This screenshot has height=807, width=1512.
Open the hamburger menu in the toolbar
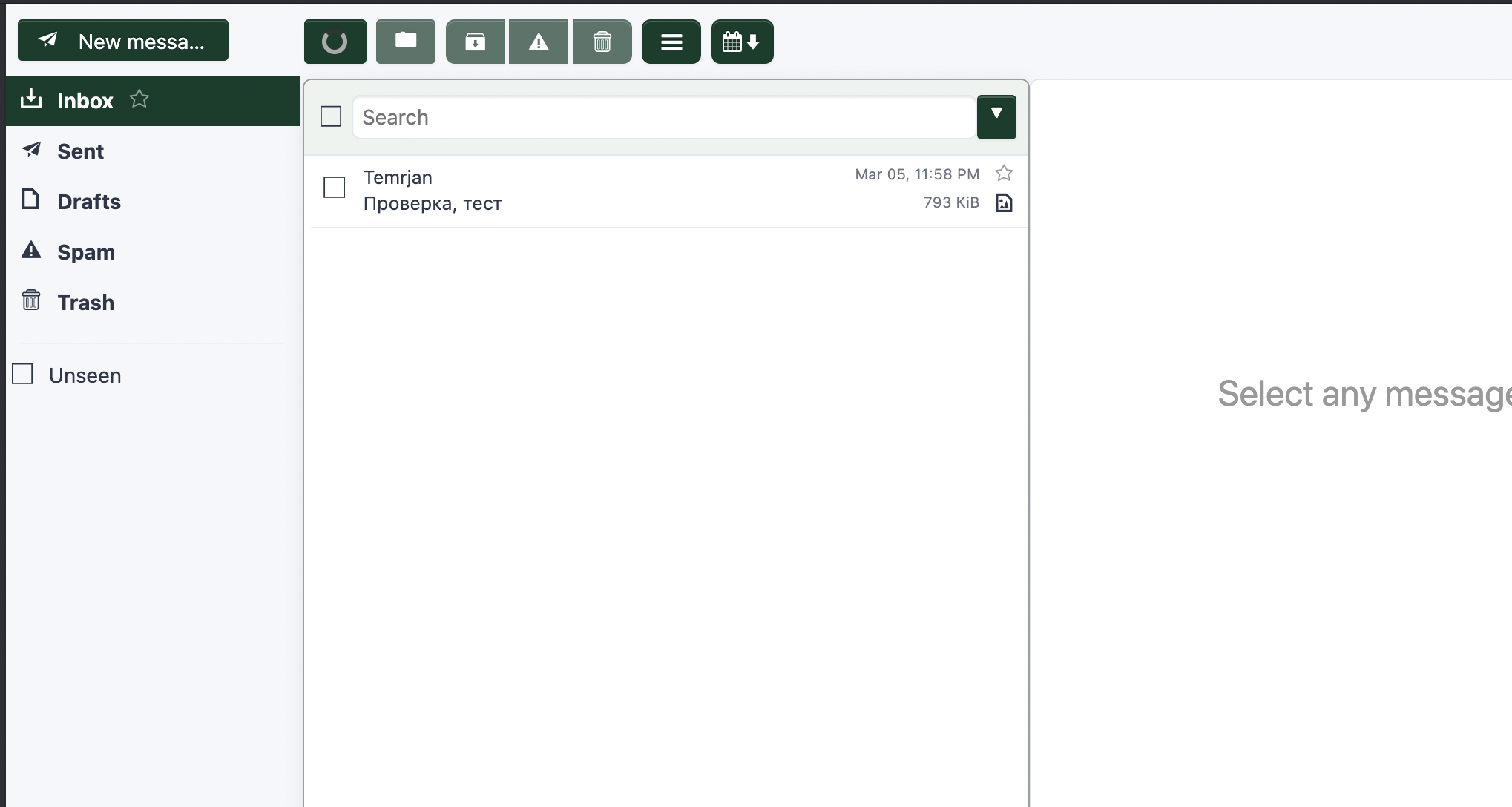pos(671,41)
